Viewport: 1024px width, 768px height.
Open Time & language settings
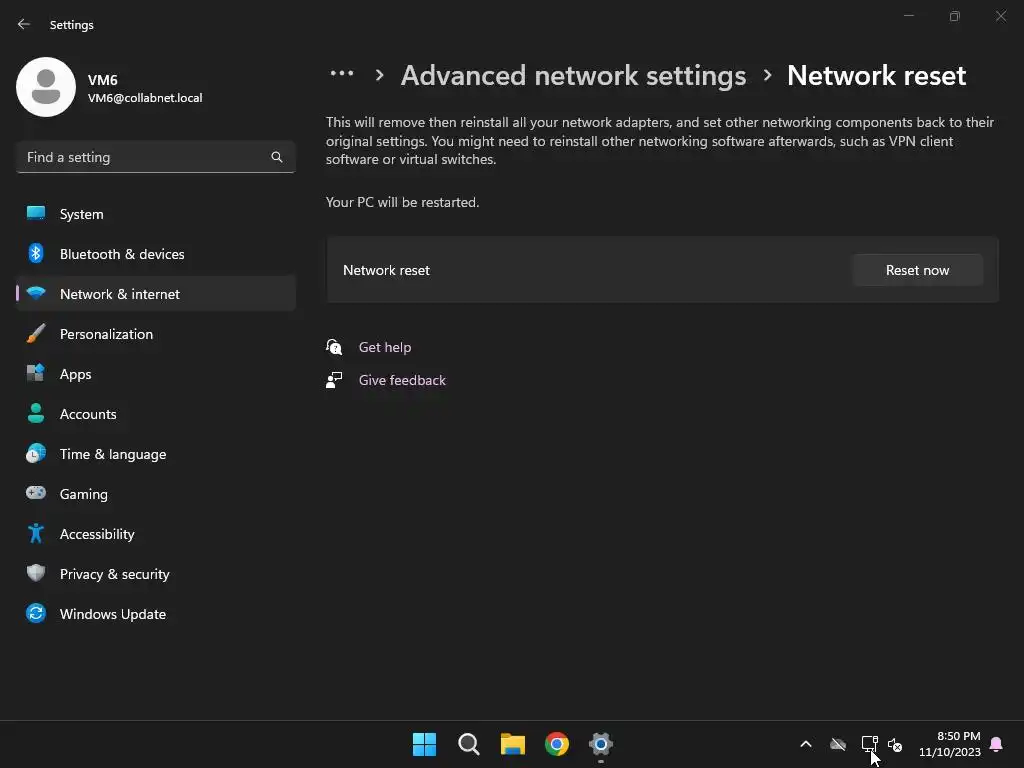[x=112, y=454]
